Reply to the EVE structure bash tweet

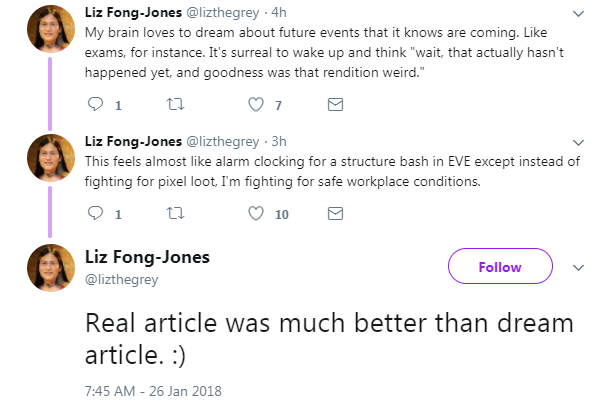95,213
